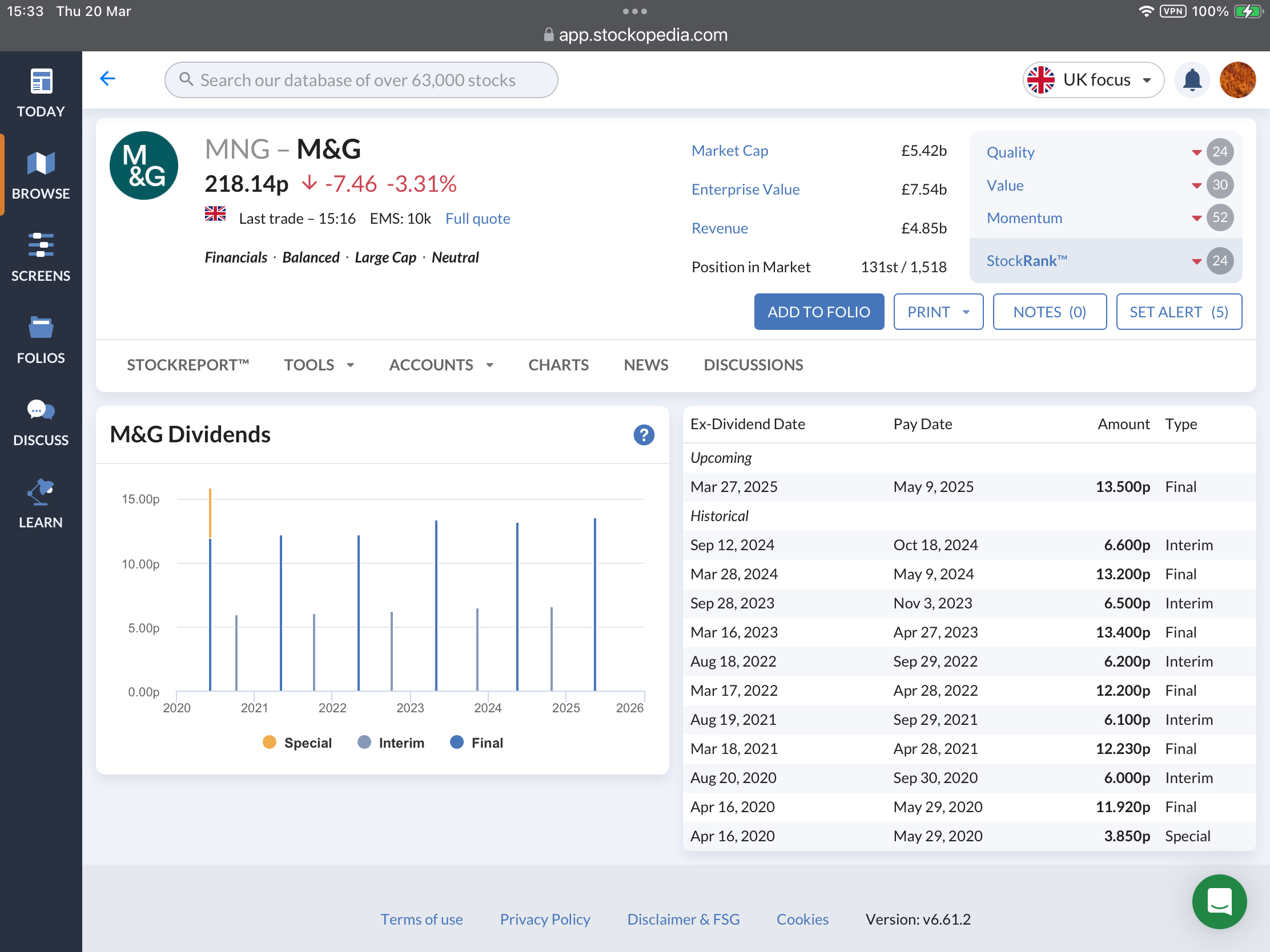Open the TODAY section in sidebar

tap(41, 94)
